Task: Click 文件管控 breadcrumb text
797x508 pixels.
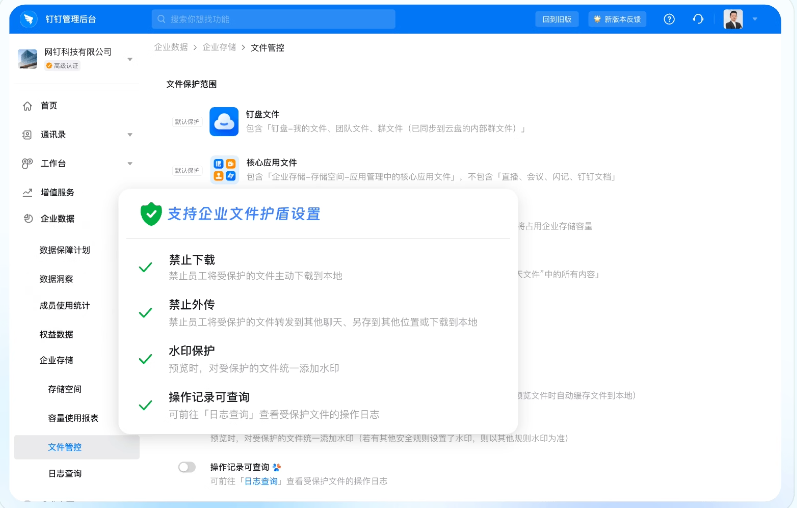Action: tap(267, 48)
